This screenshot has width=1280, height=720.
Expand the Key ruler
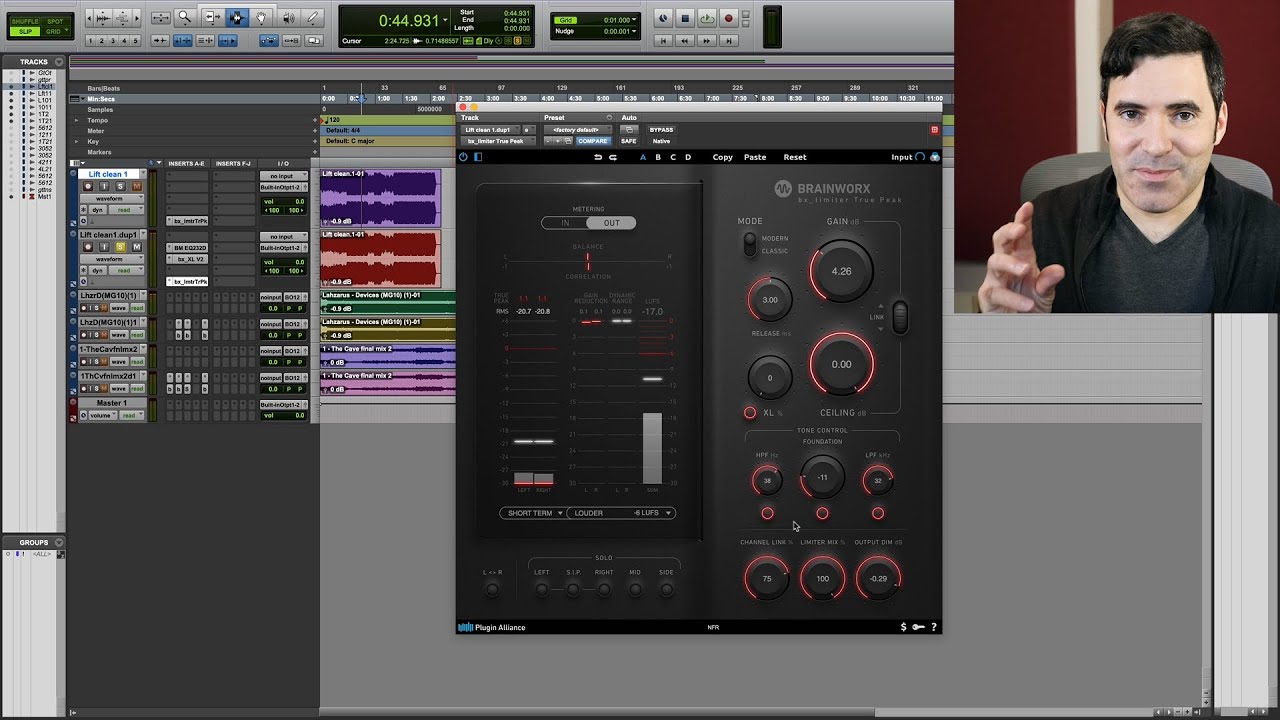(x=76, y=142)
